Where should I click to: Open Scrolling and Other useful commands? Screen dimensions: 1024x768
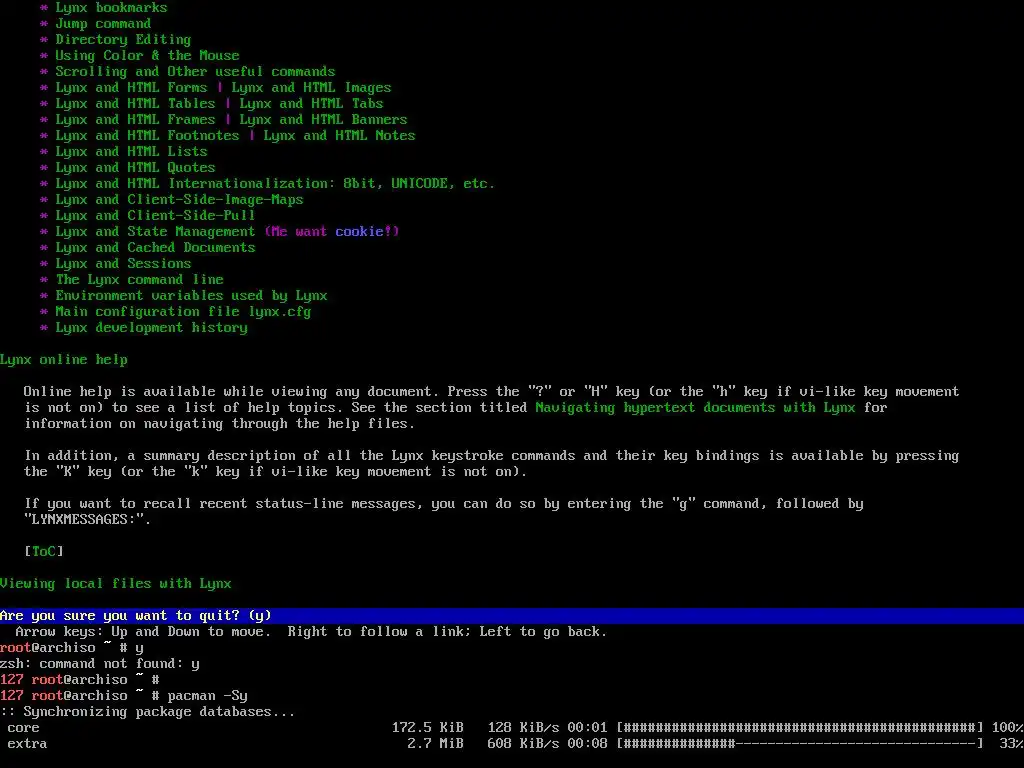click(195, 72)
